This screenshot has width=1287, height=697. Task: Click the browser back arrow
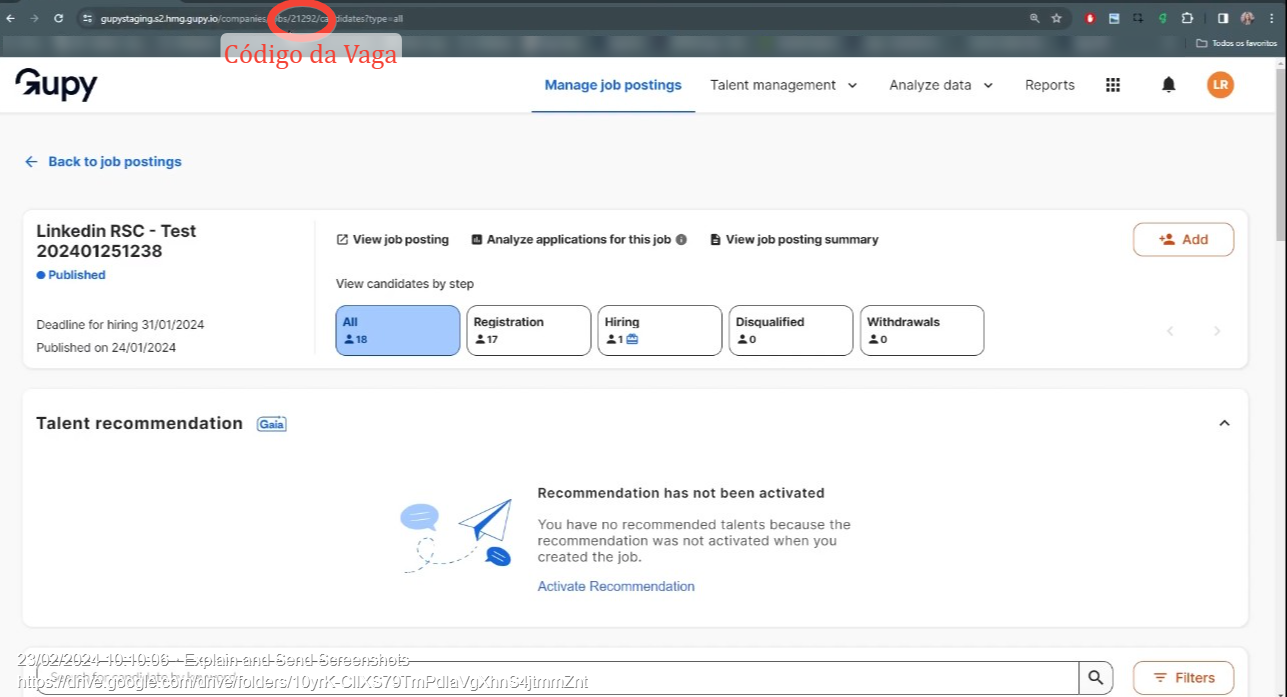click(11, 18)
